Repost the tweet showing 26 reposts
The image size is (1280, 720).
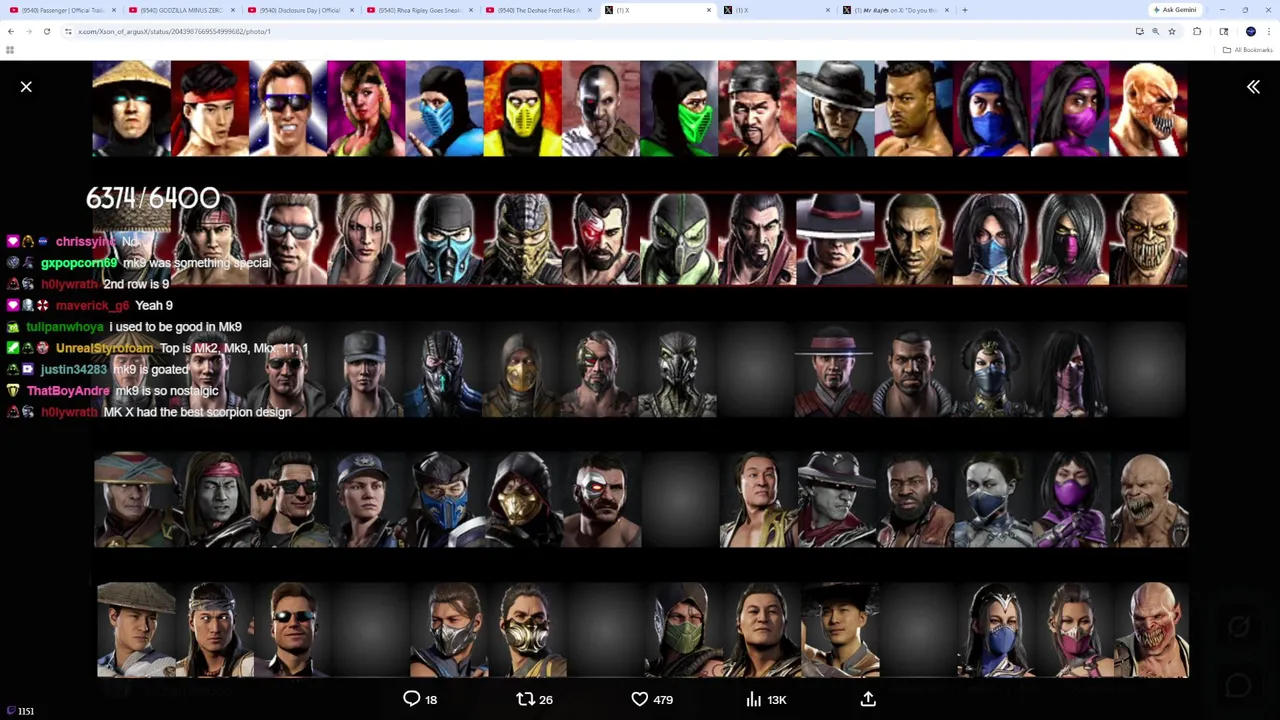pos(534,699)
